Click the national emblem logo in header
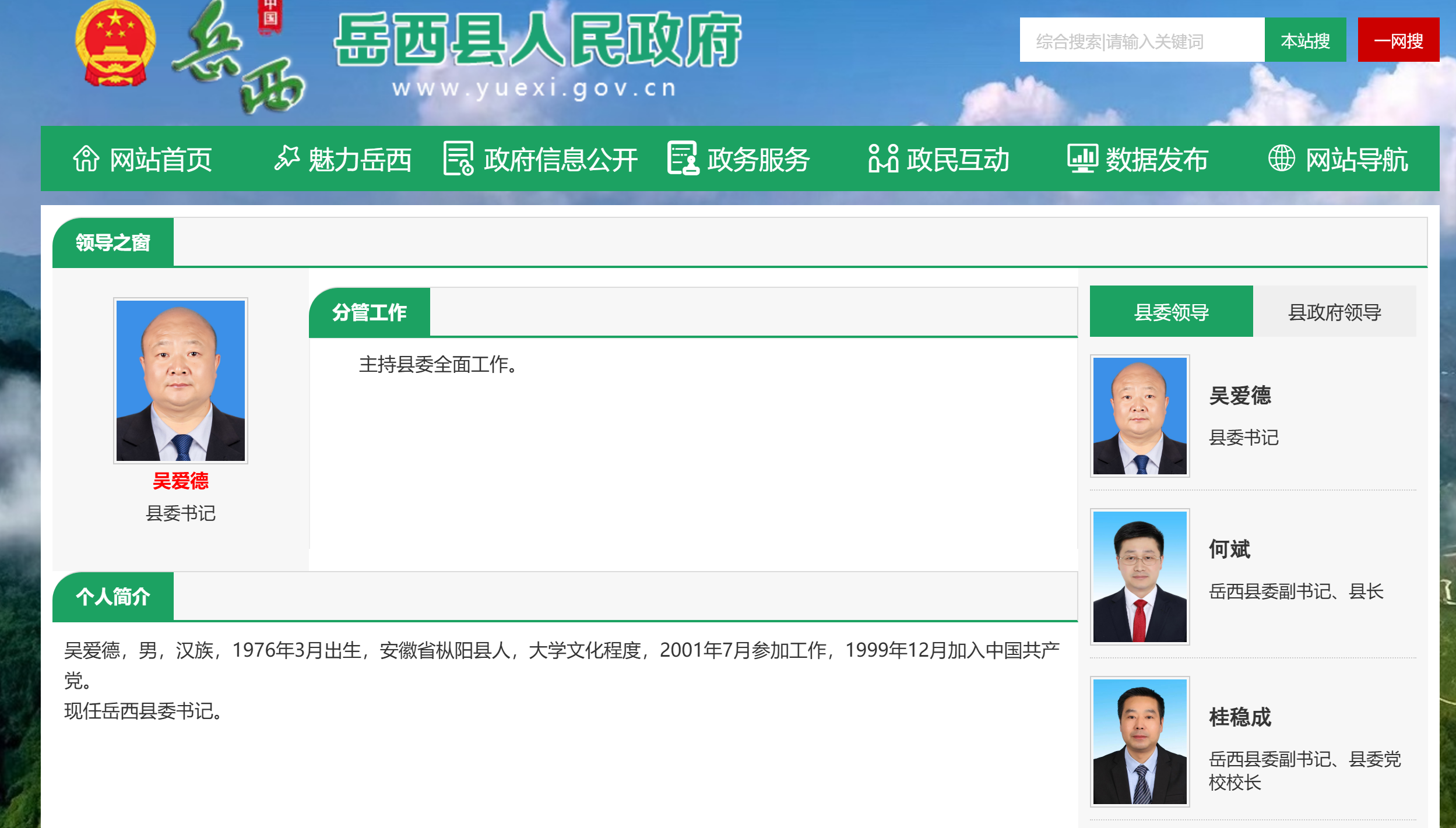The image size is (1456, 828). (115, 44)
